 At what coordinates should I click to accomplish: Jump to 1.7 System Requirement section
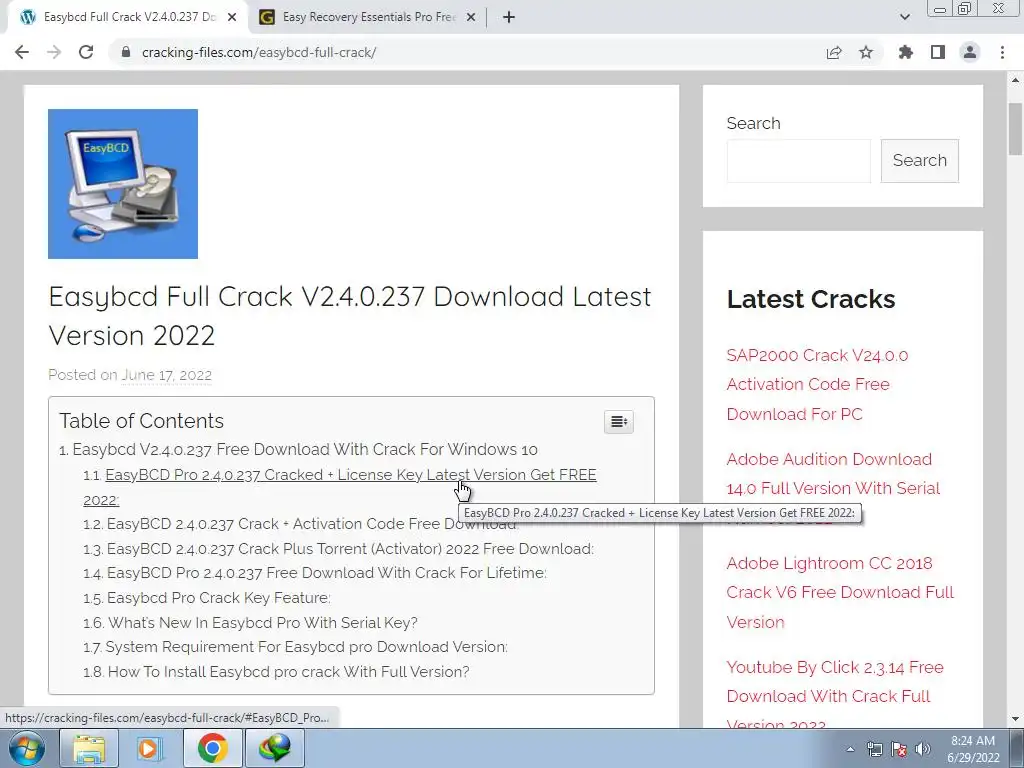pyautogui.click(x=306, y=647)
